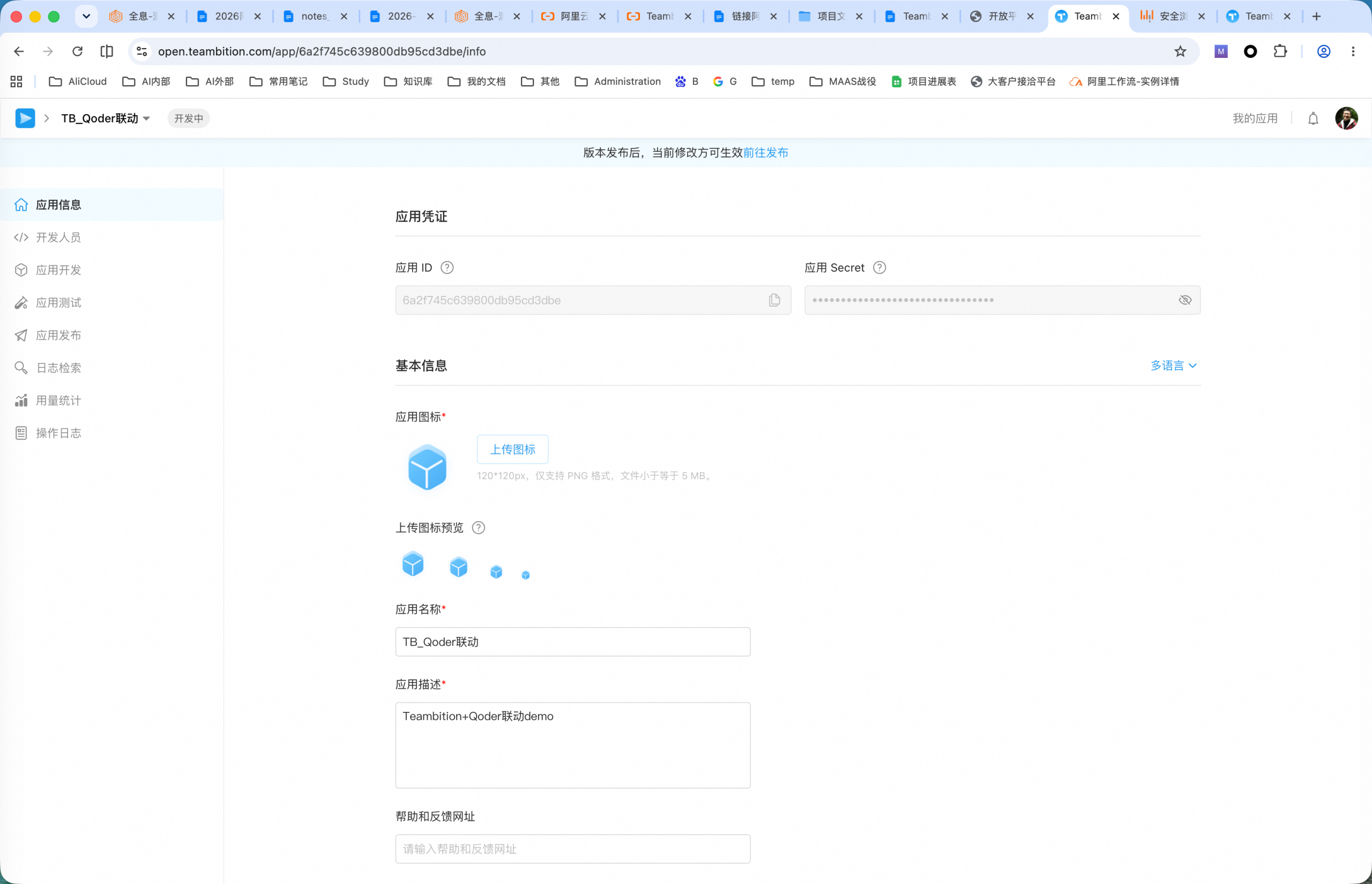Bookmark this page with the star
1372x884 pixels.
(x=1180, y=51)
